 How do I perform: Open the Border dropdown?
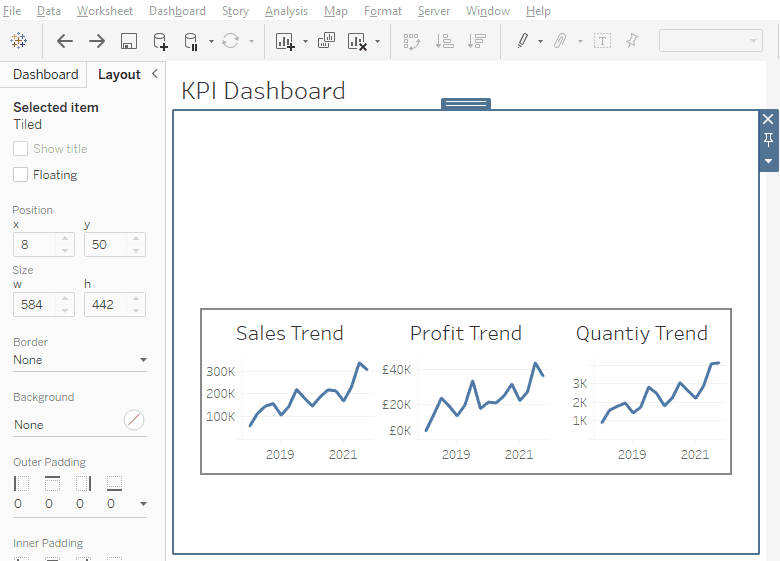click(x=80, y=360)
